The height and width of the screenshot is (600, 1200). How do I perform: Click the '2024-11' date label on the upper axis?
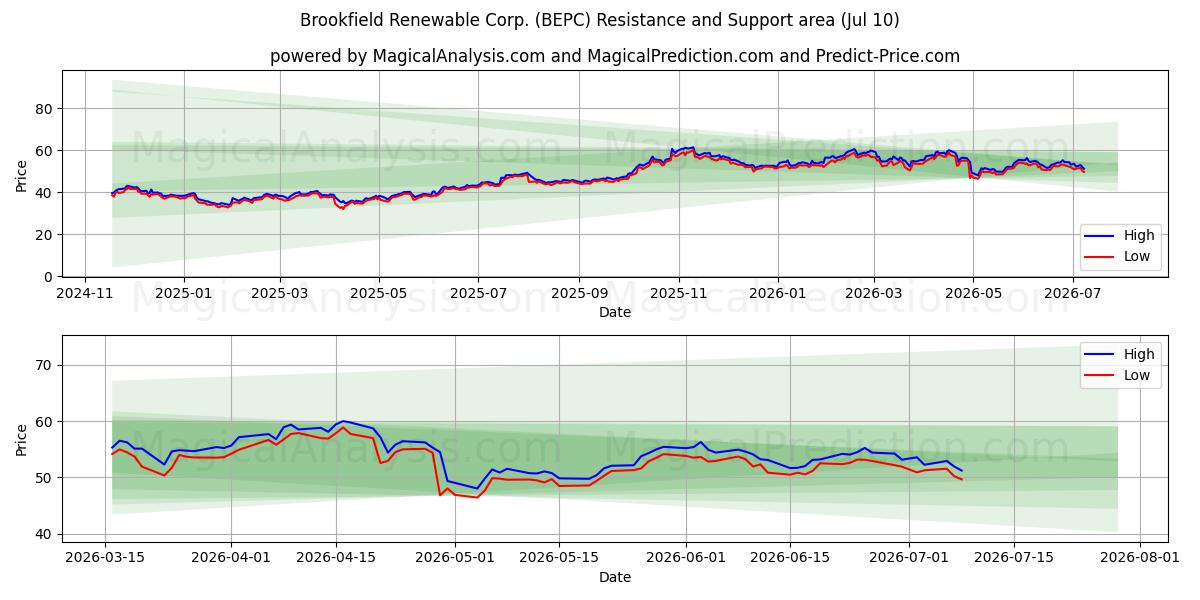point(84,295)
